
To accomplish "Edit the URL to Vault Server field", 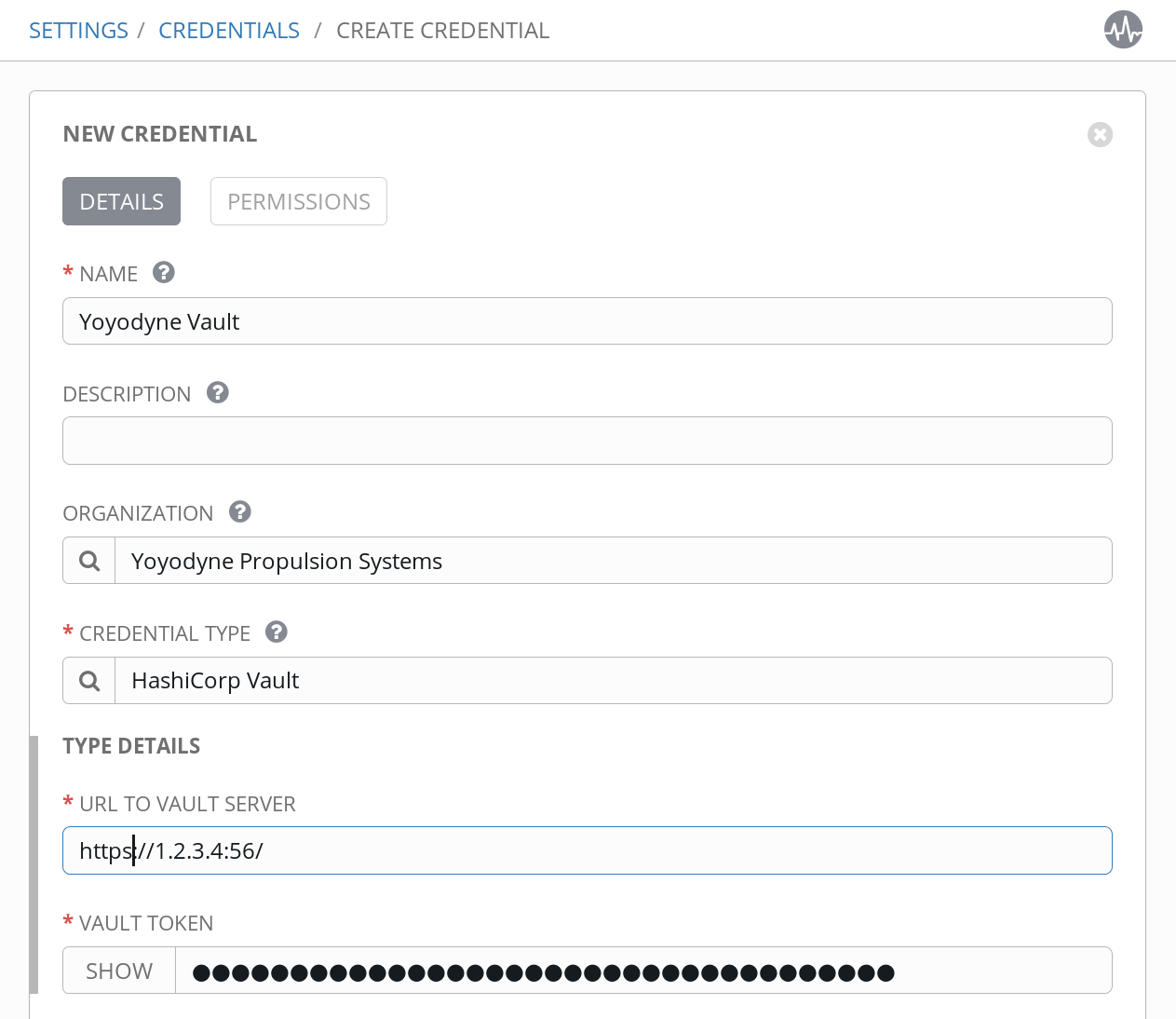I will (x=588, y=850).
